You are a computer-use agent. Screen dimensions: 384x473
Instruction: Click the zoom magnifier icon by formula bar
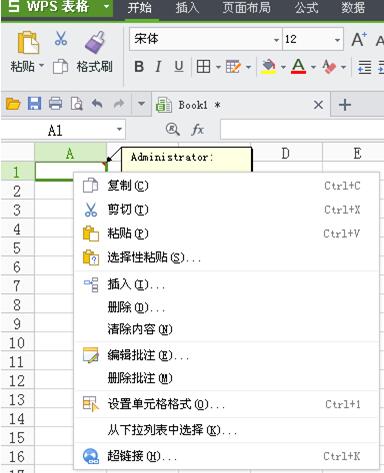click(173, 129)
